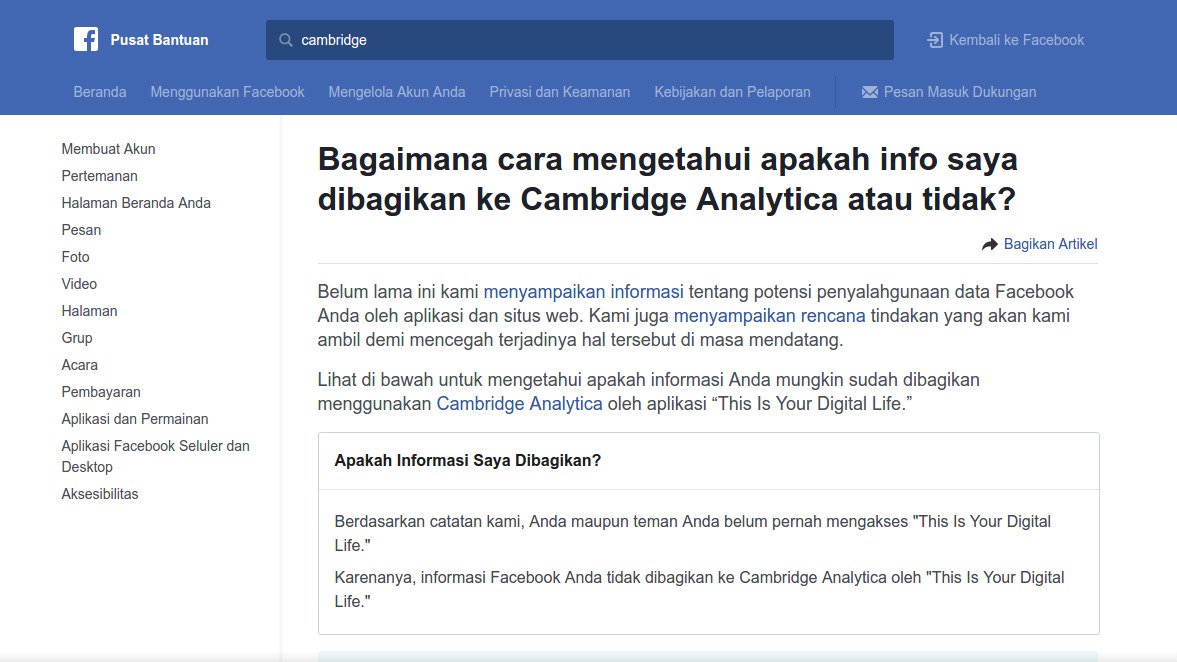Select Acara in sidebar

(x=80, y=365)
